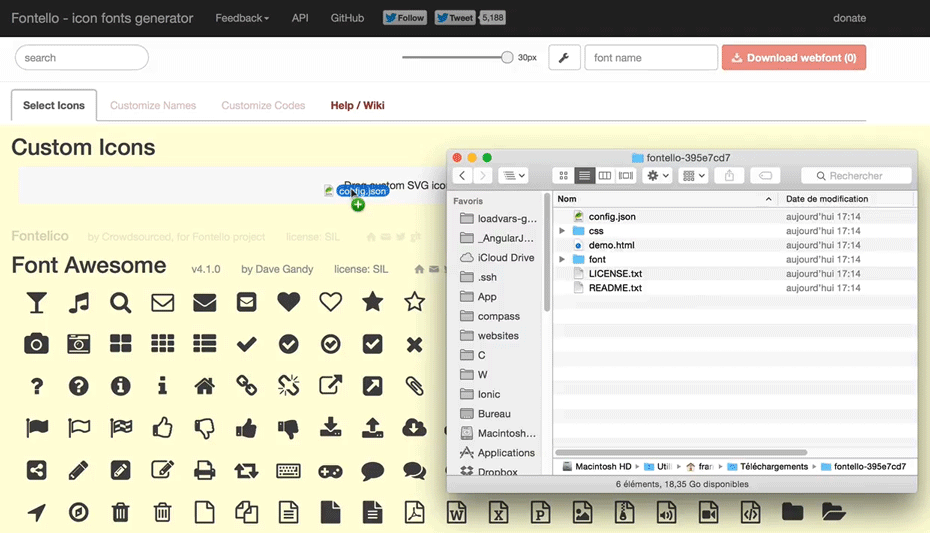Select the music note icon
This screenshot has width=930, height=533.
coord(78,302)
